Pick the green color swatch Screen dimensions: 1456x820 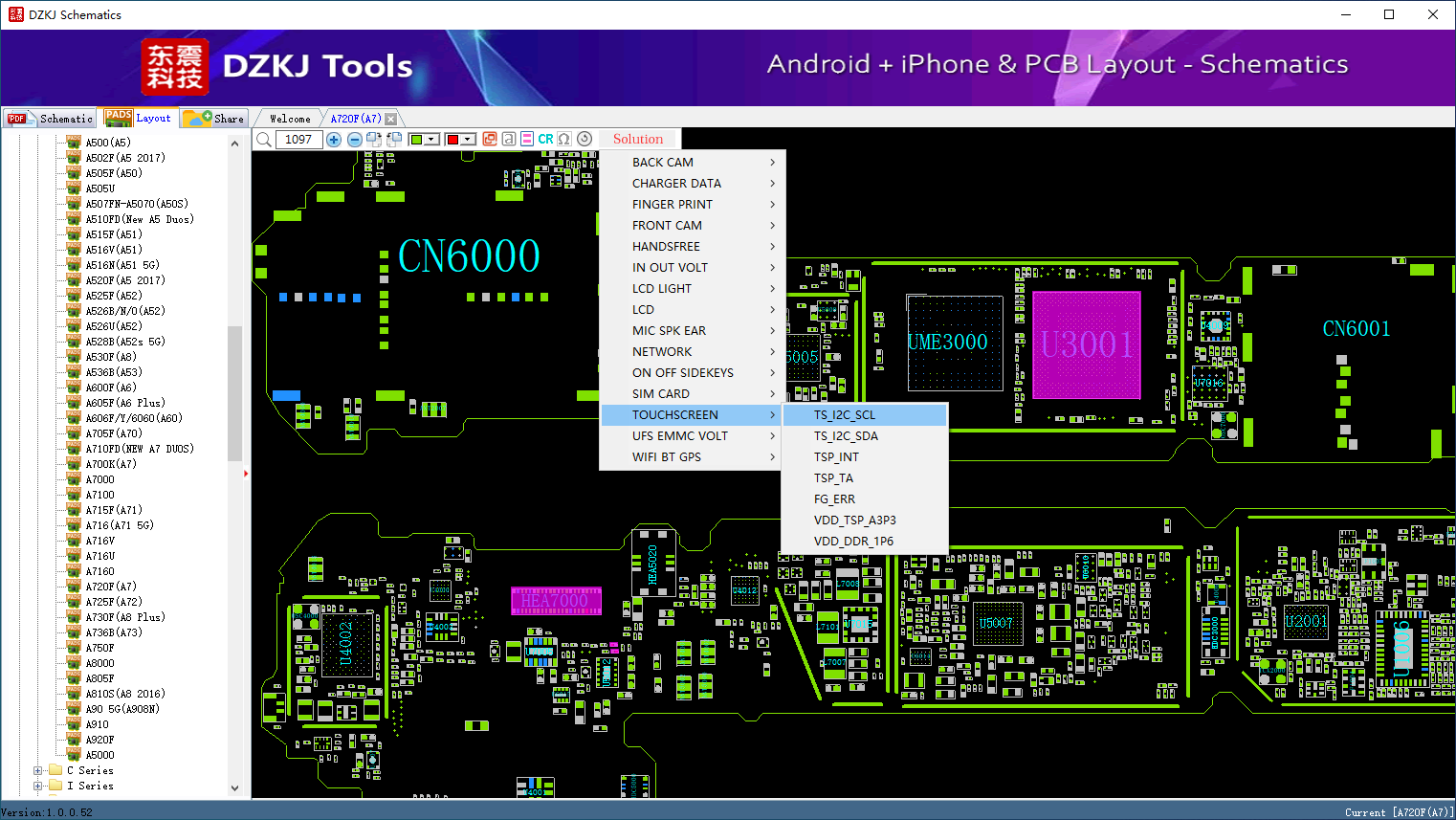416,140
